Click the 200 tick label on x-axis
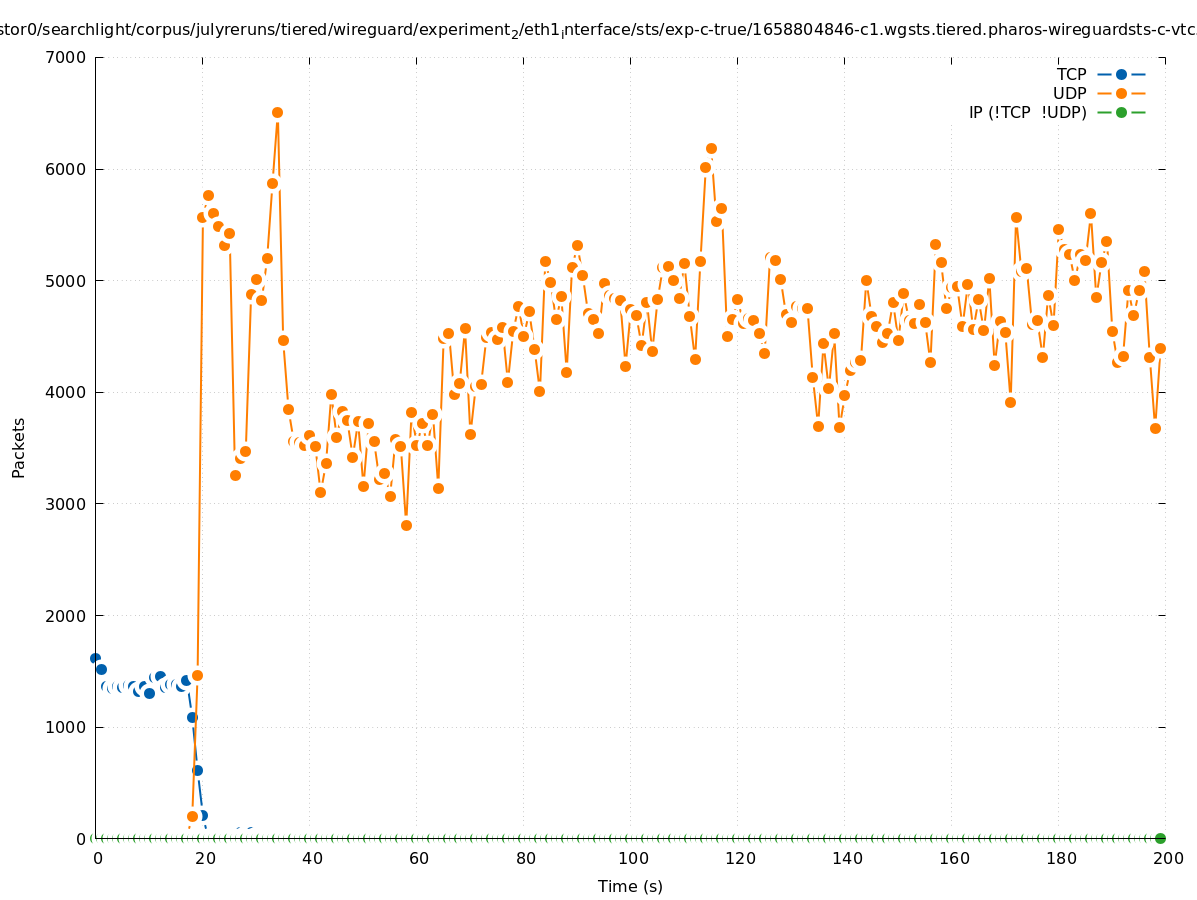Image resolution: width=1197 pixels, height=900 pixels. 1166,858
